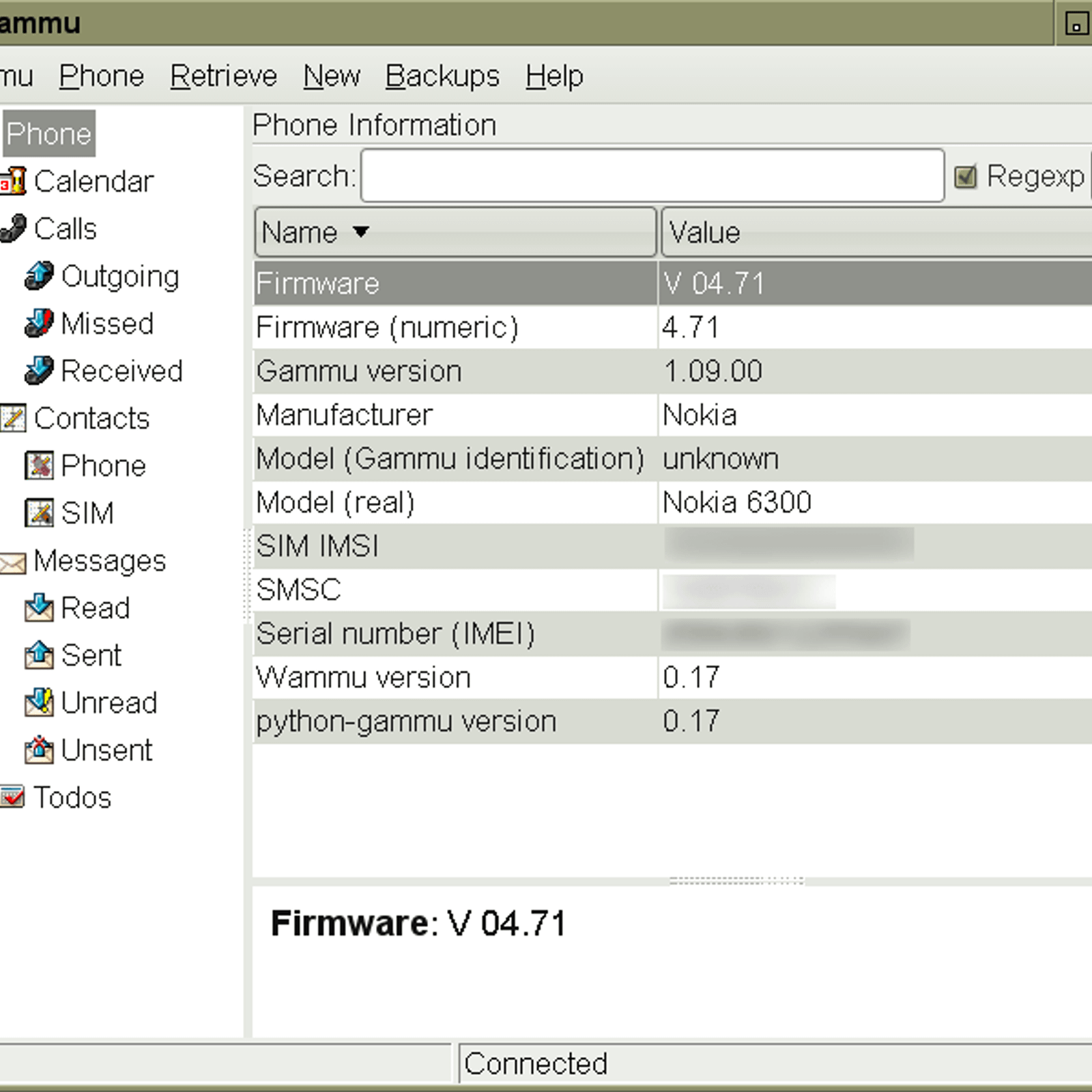Click the Todos checkmark icon
Screen dimensions: 1092x1092
(13, 796)
